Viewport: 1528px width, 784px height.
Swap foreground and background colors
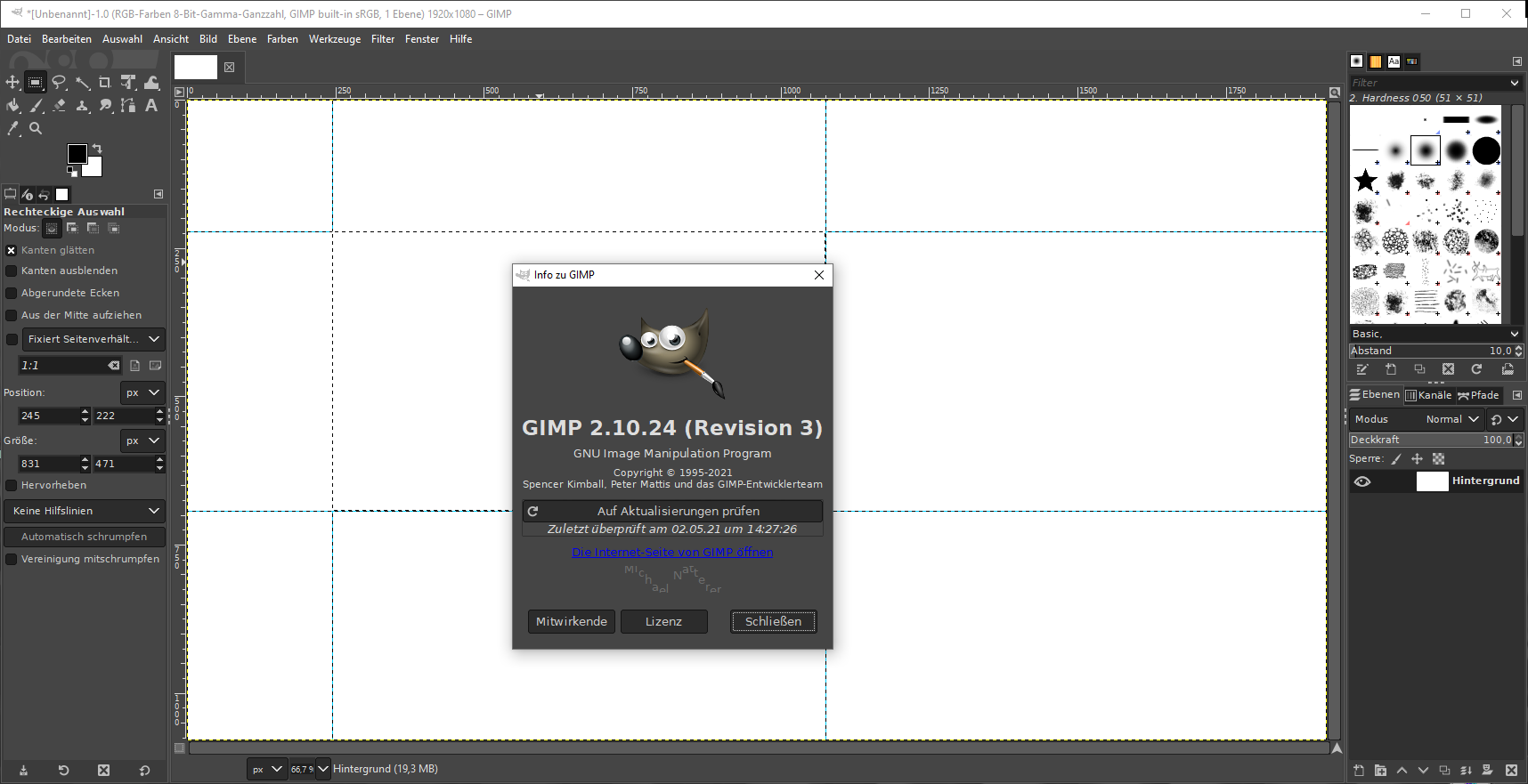pos(97,149)
